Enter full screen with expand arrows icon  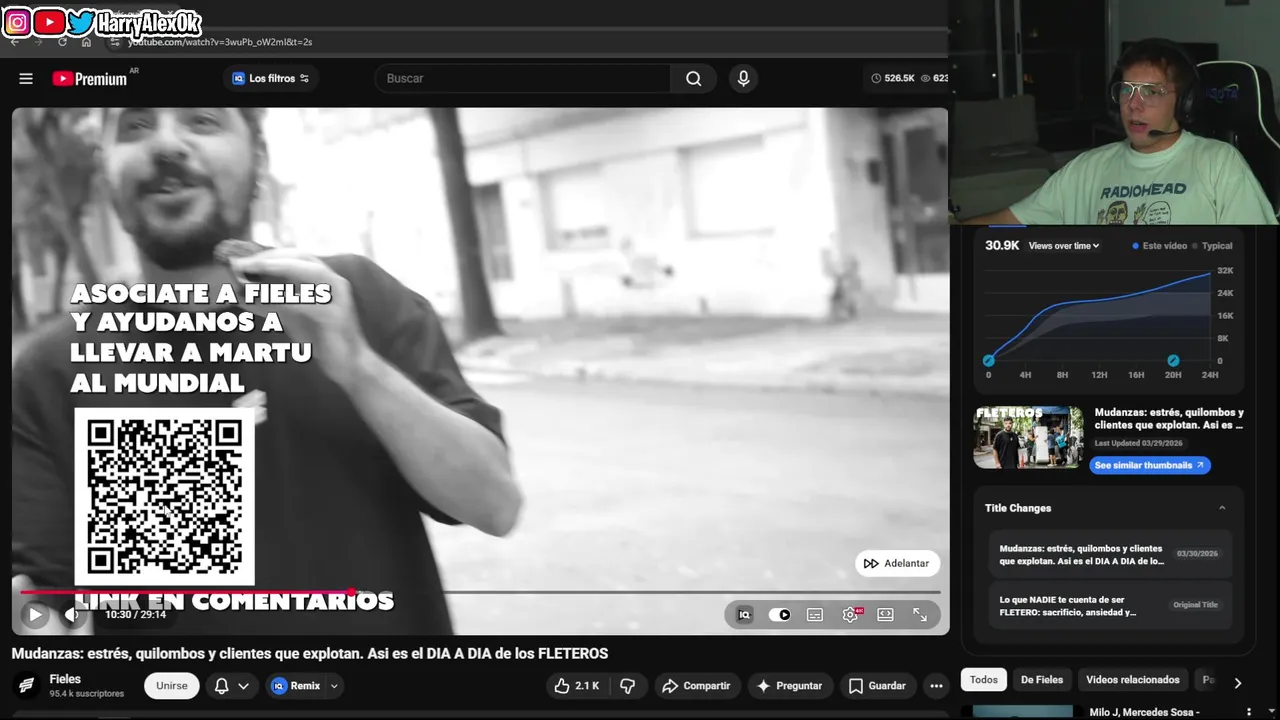click(920, 615)
